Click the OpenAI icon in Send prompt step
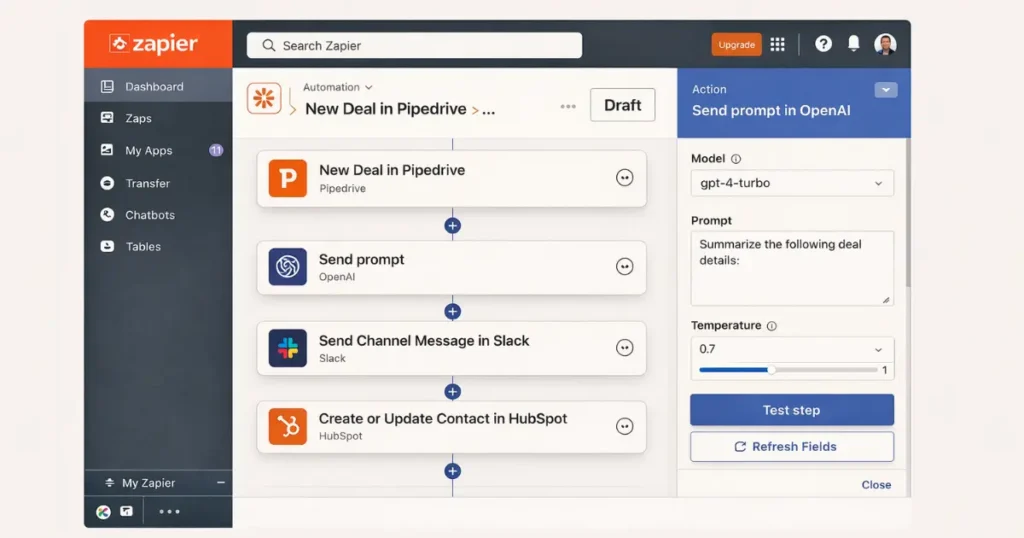The width and height of the screenshot is (1024, 538). [x=288, y=267]
